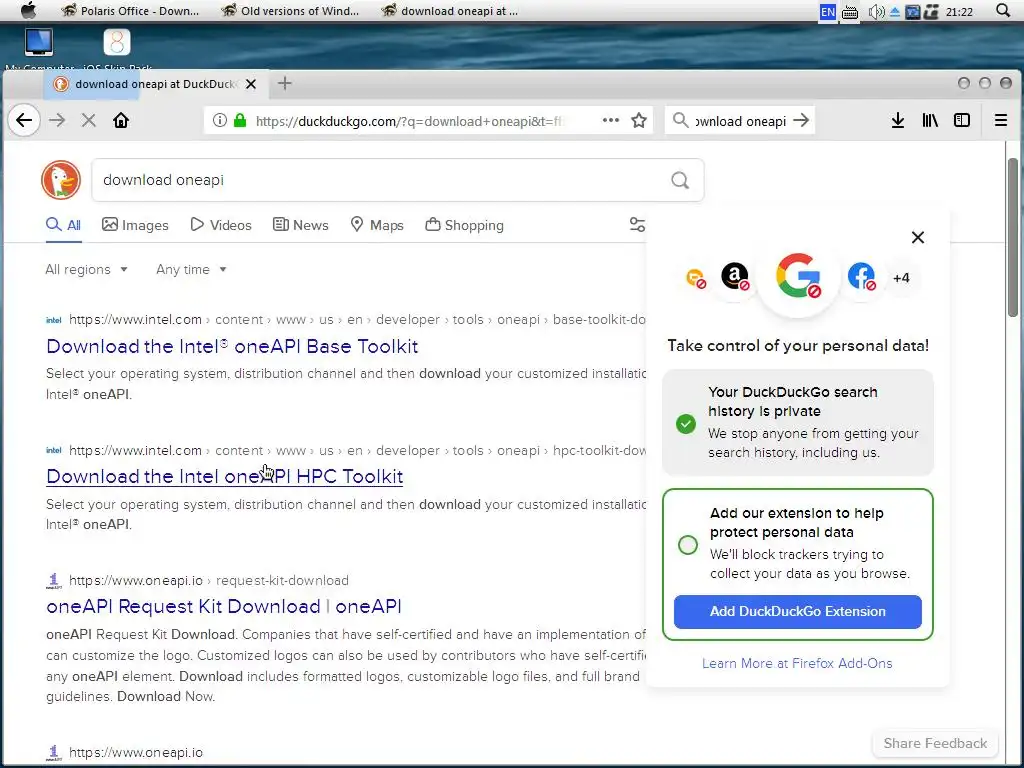The width and height of the screenshot is (1024, 768).
Task: Select the All results tab
Action: click(x=63, y=225)
